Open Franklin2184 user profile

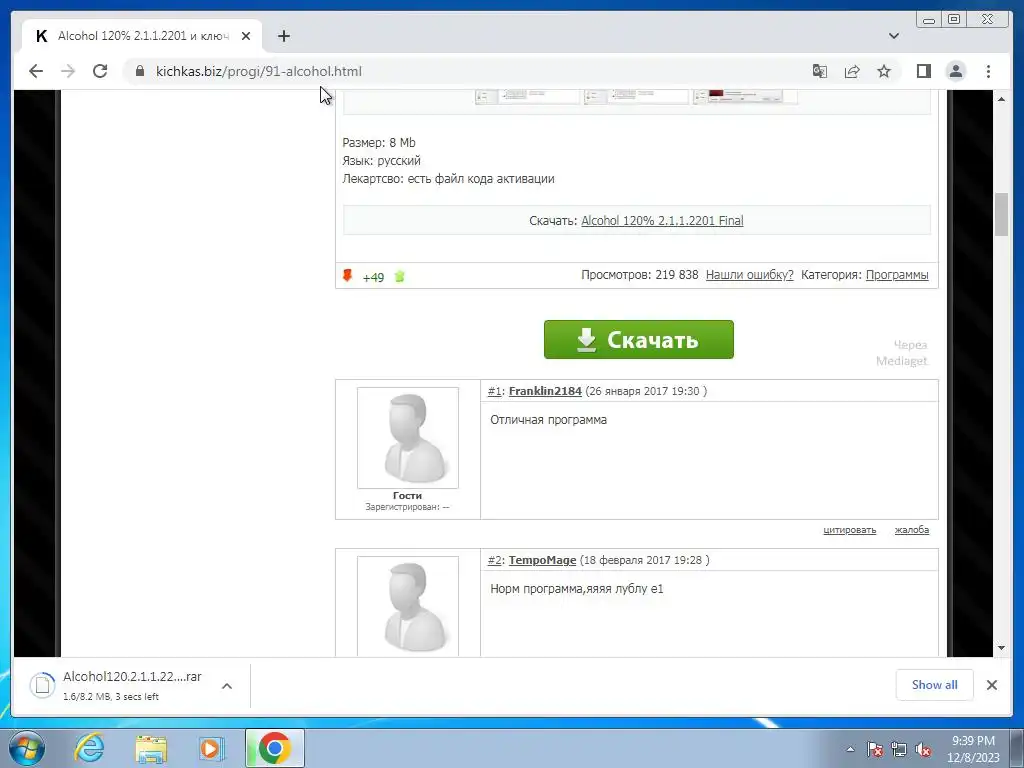point(545,391)
